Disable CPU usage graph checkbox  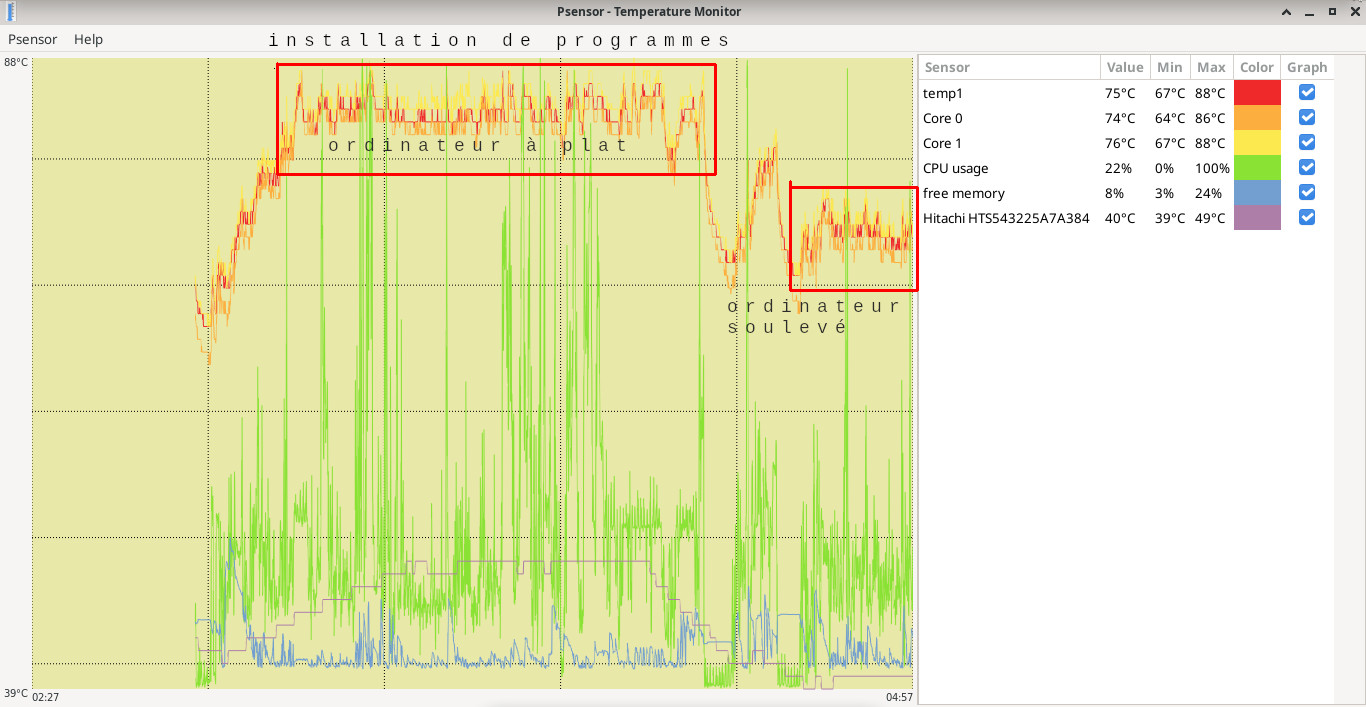point(1306,168)
